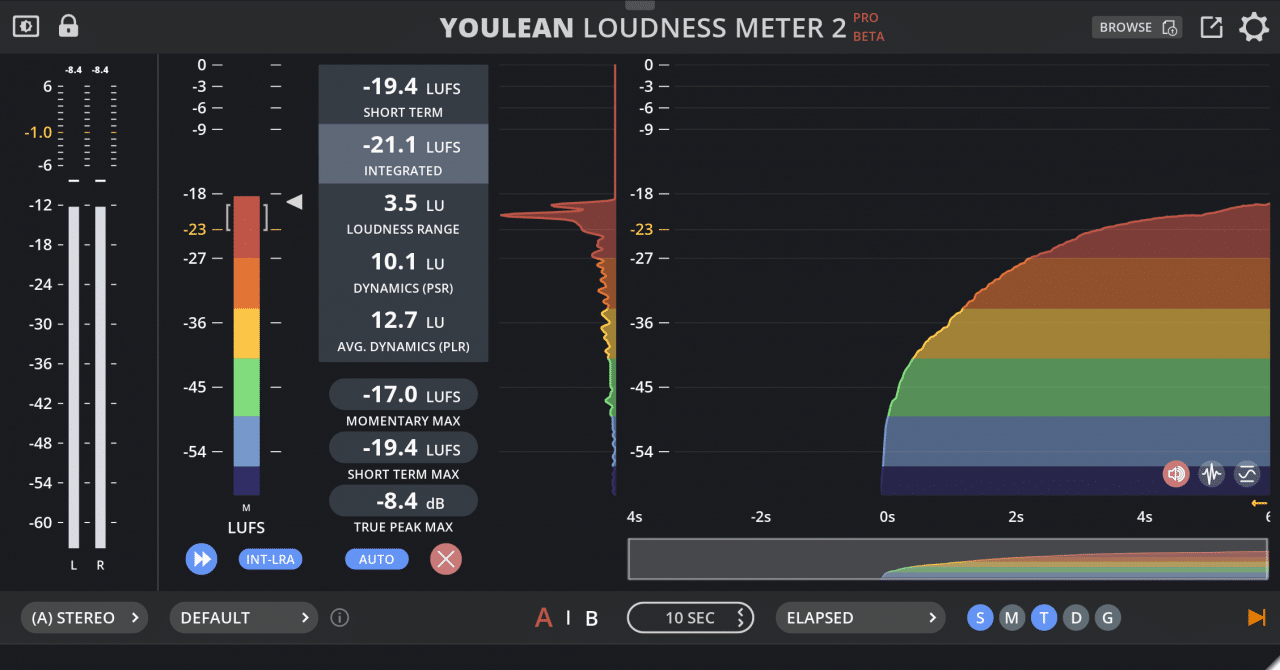
Task: Adjust the 10 SEC time window stepper
Action: tap(690, 617)
